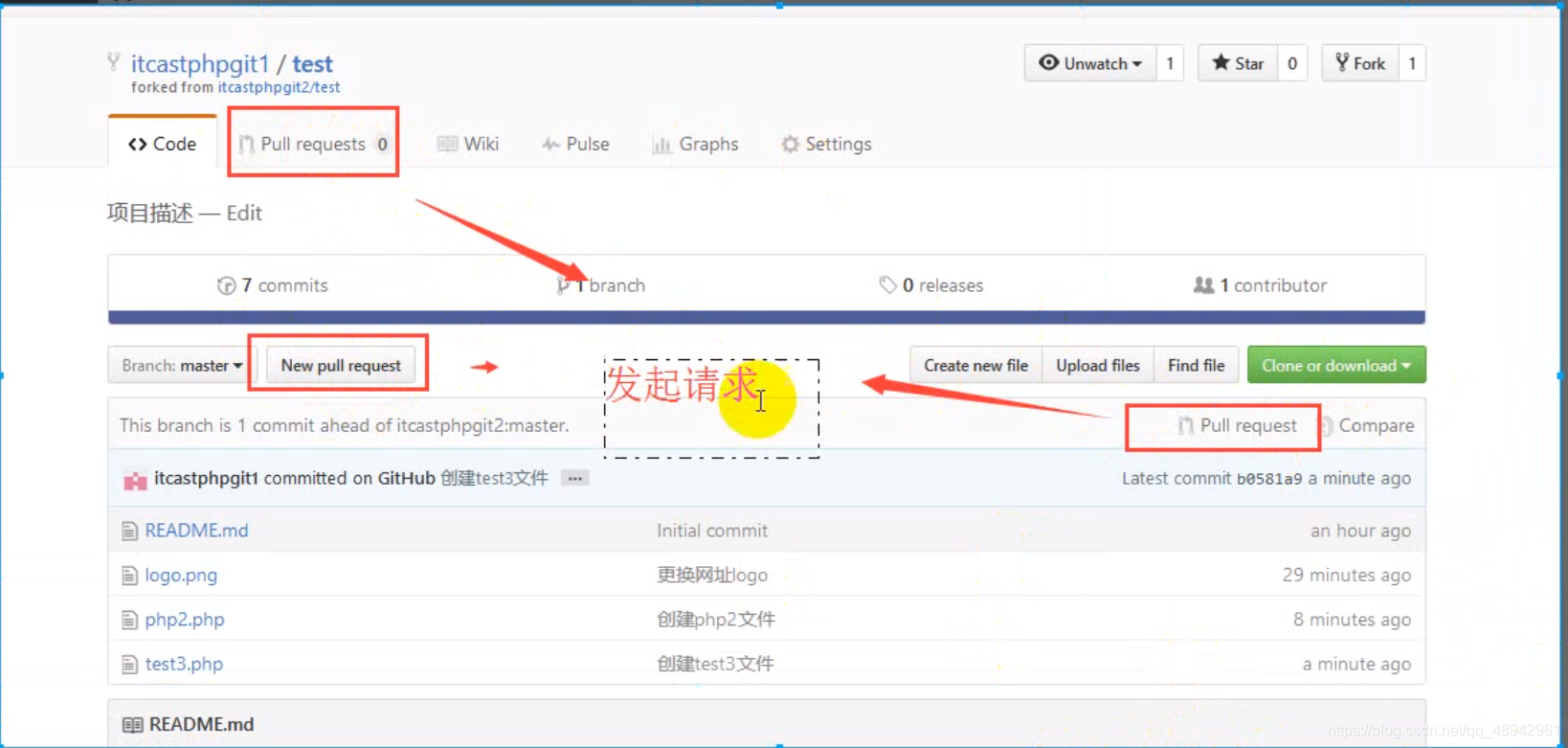Open the logo.png file
The width and height of the screenshot is (1568, 748).
click(181, 576)
